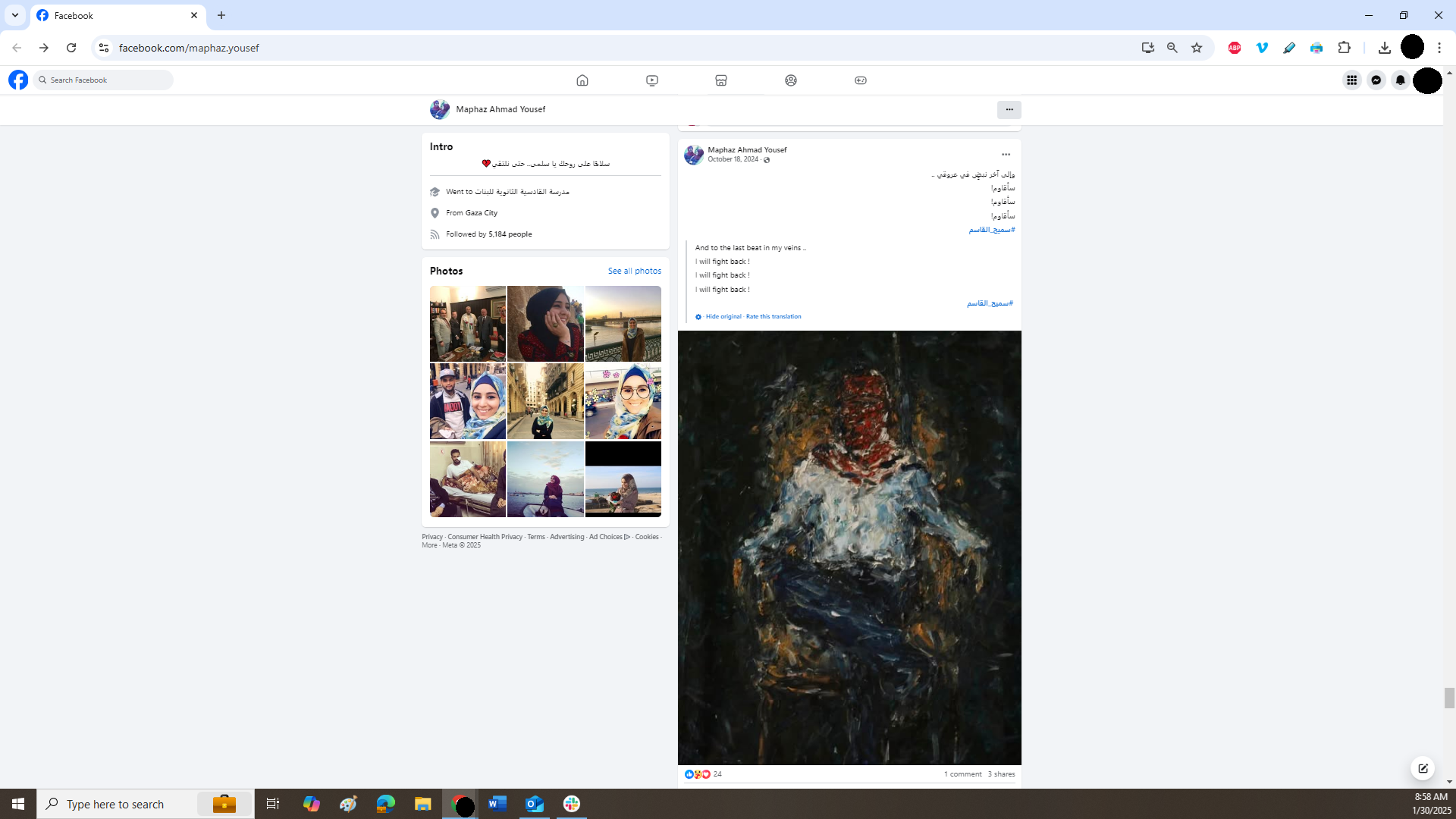Screen dimensions: 1456x819
Task: Open the Facebook Video icon
Action: (652, 80)
